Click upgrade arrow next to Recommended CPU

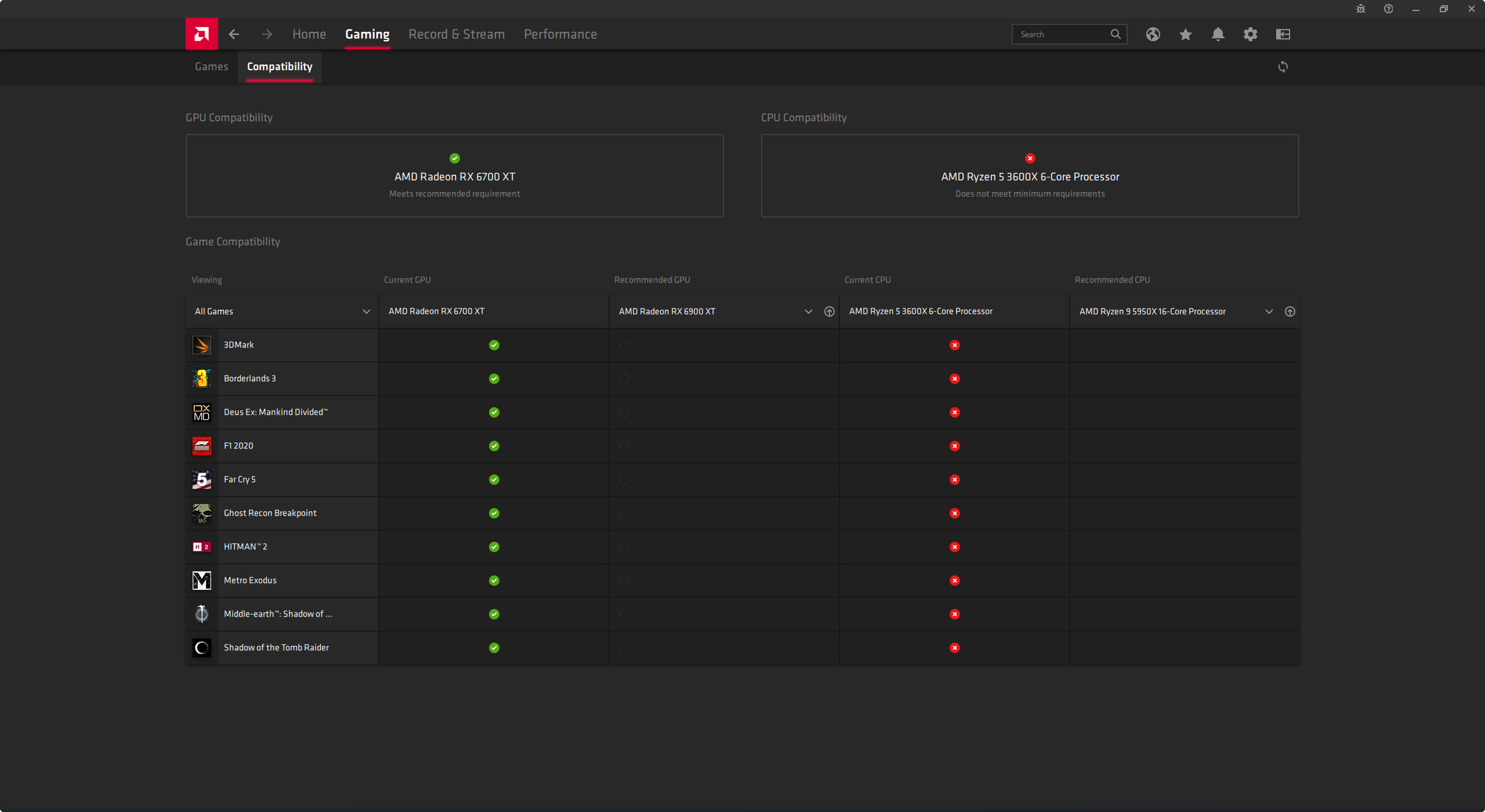tap(1290, 311)
